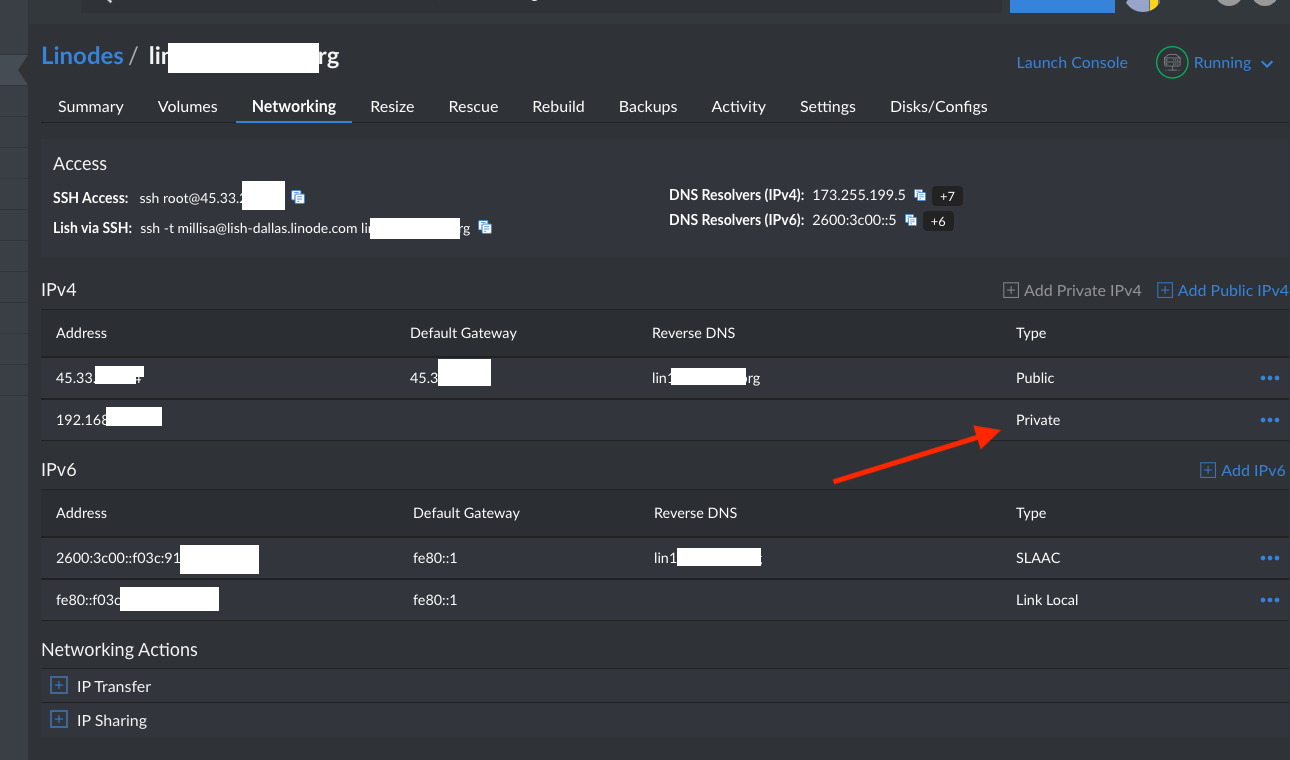This screenshot has width=1290, height=760.
Task: Click the fe80::1 gateway in SLAAC row
Action: [x=435, y=558]
